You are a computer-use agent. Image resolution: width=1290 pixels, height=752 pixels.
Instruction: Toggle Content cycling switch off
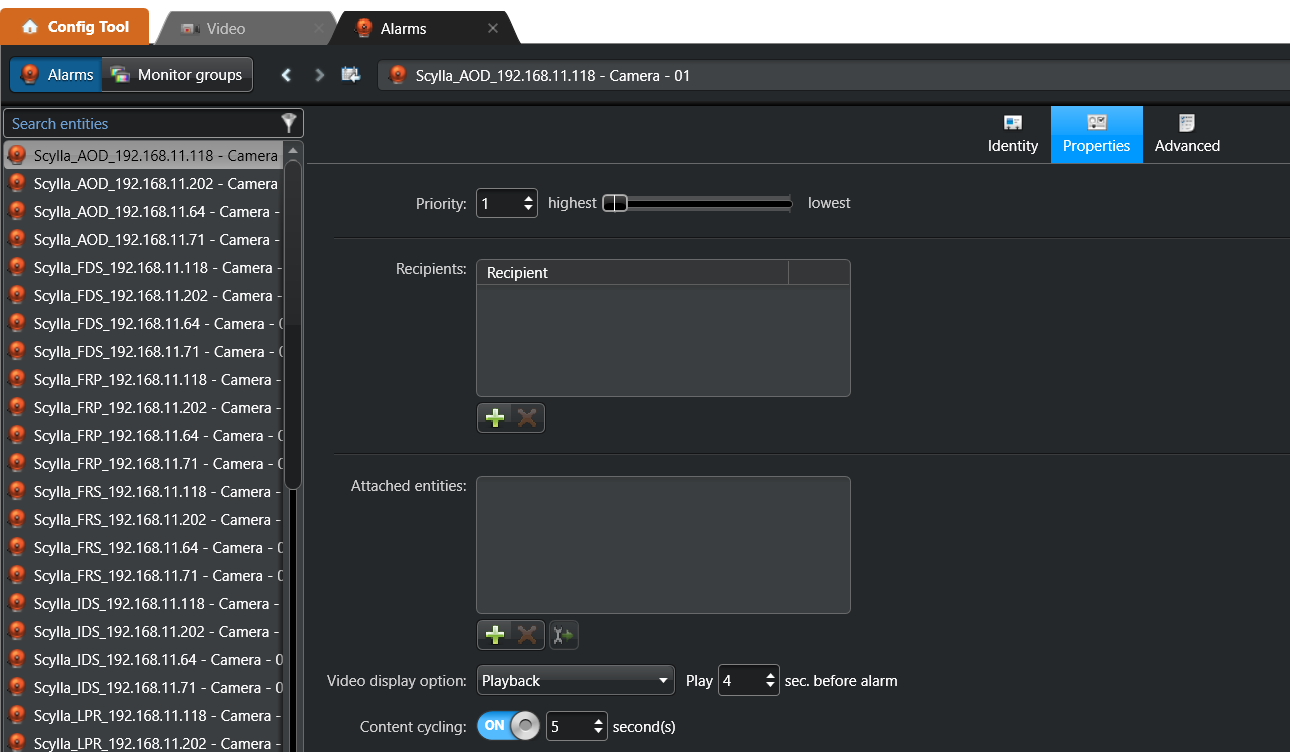coord(508,726)
